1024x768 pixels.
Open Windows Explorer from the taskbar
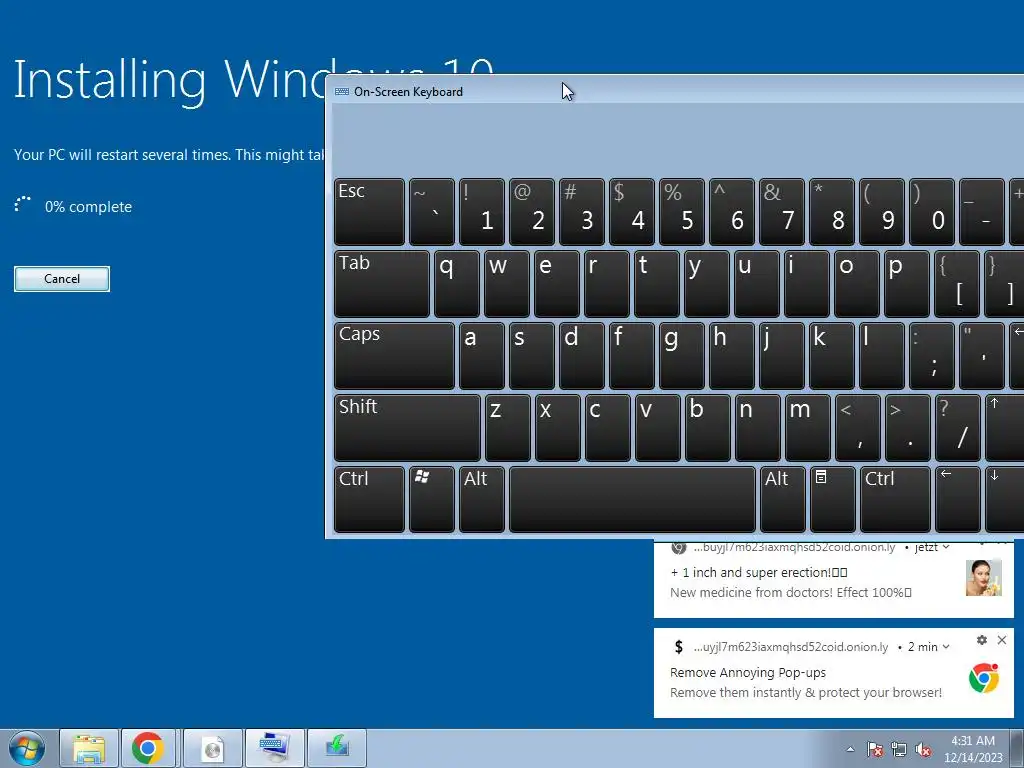pos(89,748)
